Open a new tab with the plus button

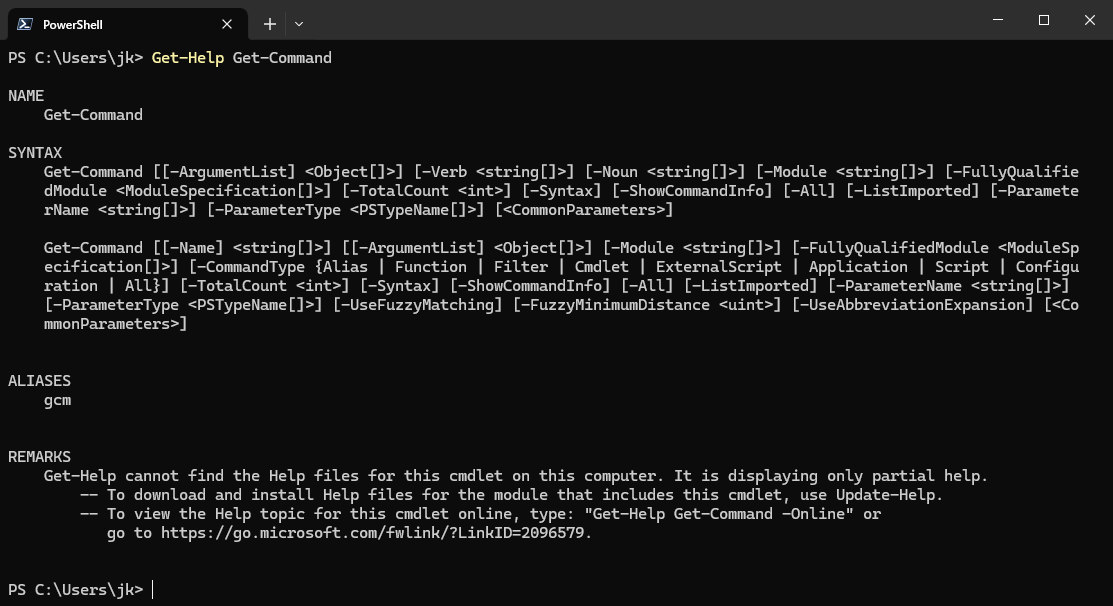pyautogui.click(x=270, y=24)
